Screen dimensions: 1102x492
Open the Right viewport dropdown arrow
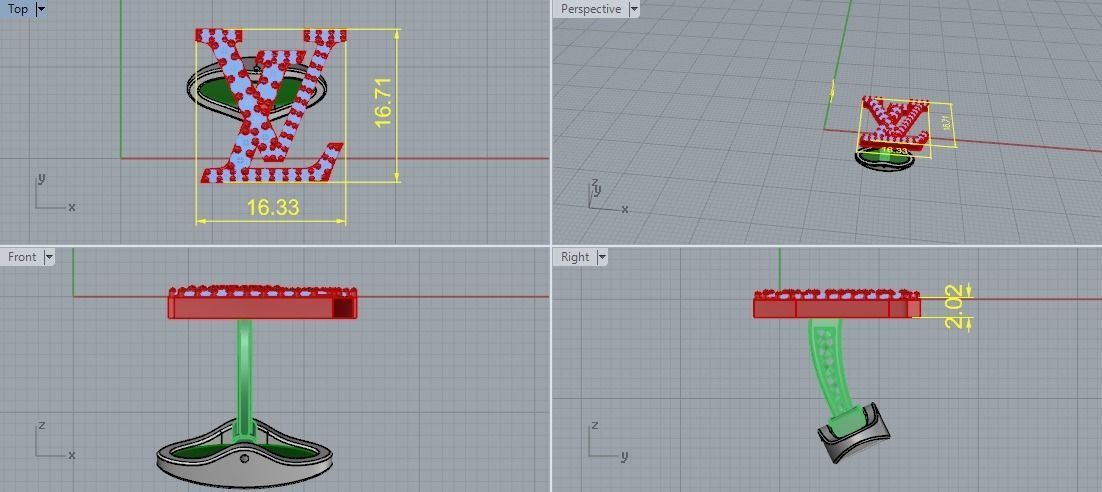(602, 257)
